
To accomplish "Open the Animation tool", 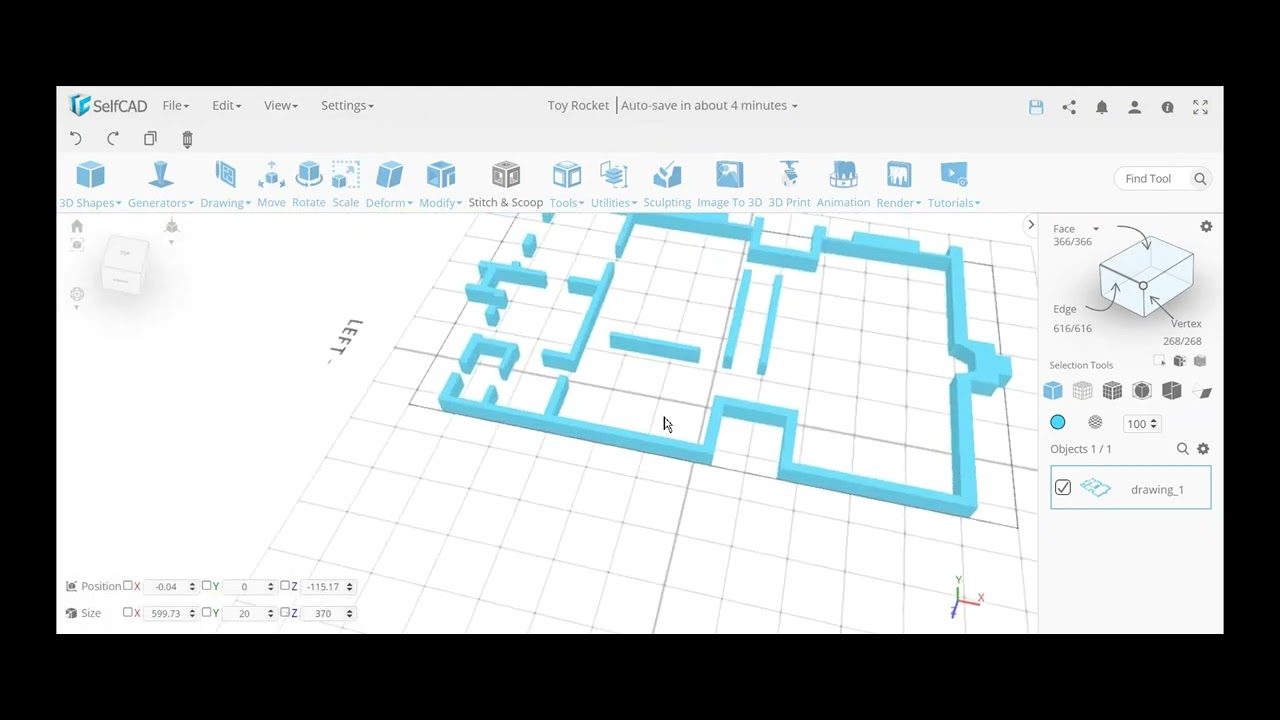I will (x=843, y=185).
